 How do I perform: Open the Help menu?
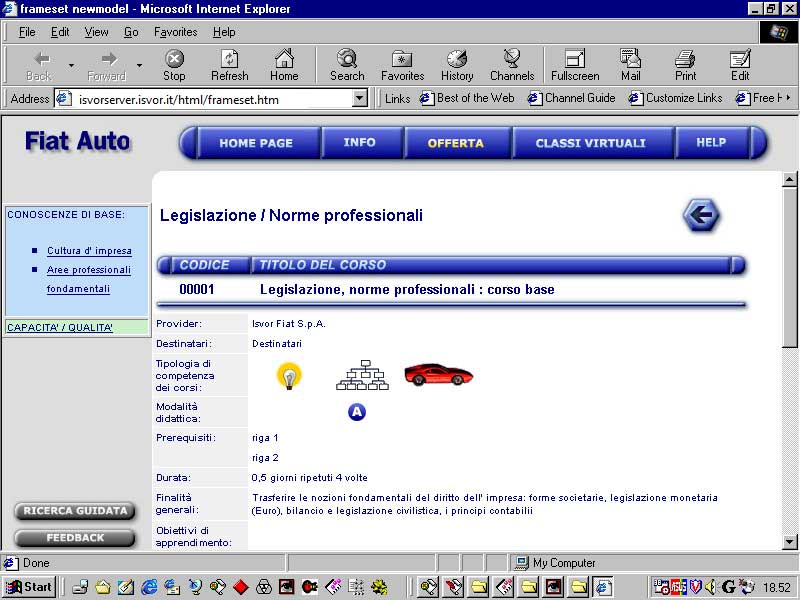coord(224,32)
